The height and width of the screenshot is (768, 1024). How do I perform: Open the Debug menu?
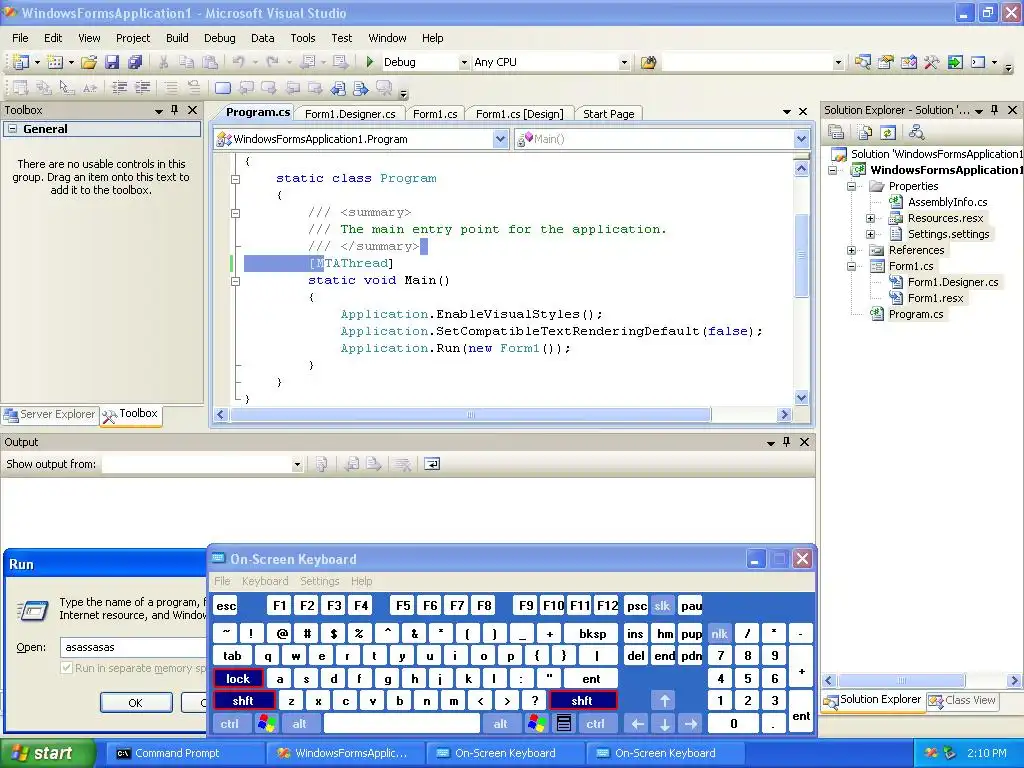pos(219,38)
